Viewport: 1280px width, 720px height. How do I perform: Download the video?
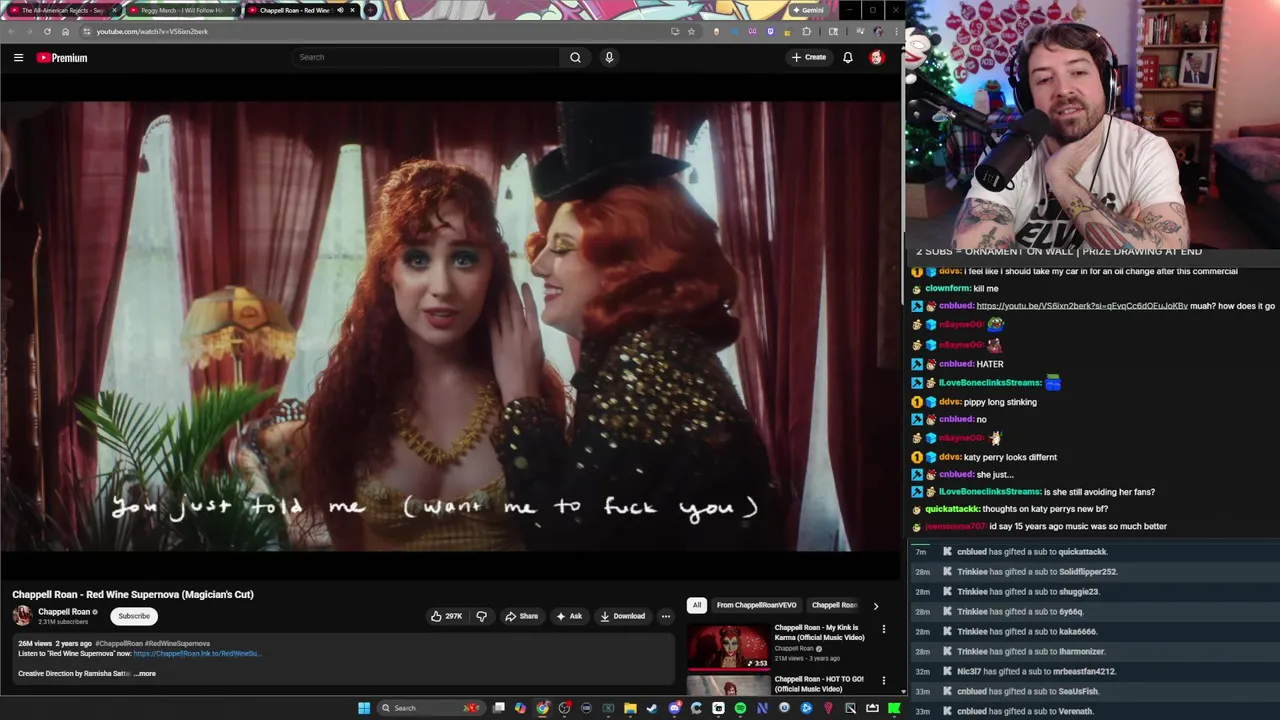pos(622,616)
